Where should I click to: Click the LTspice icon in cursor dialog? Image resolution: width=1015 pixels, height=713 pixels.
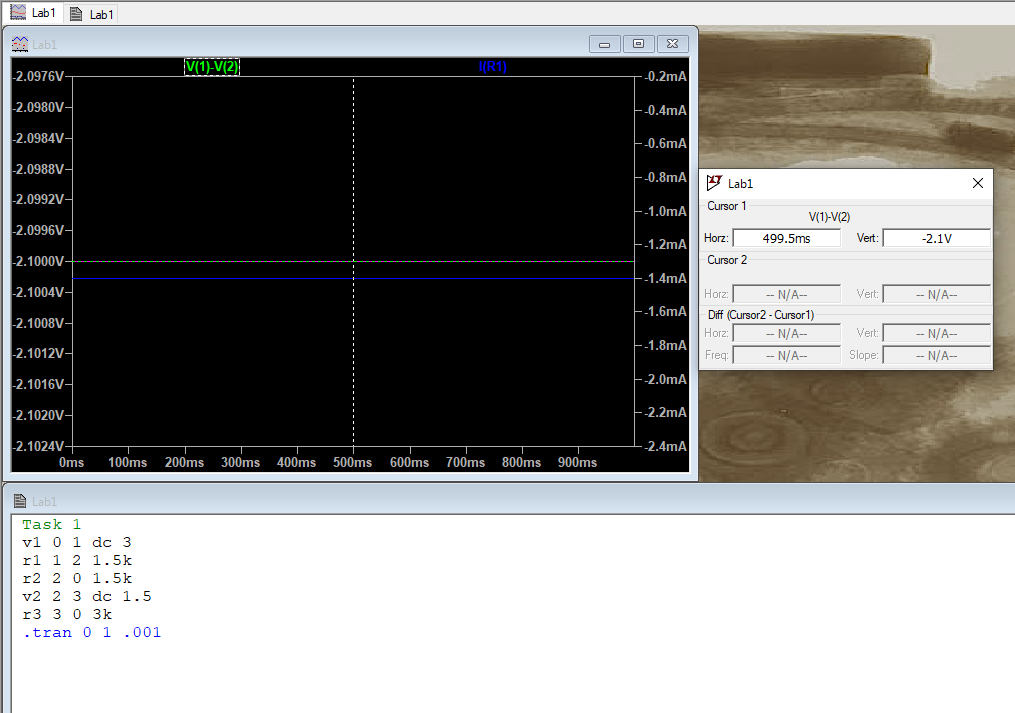714,183
